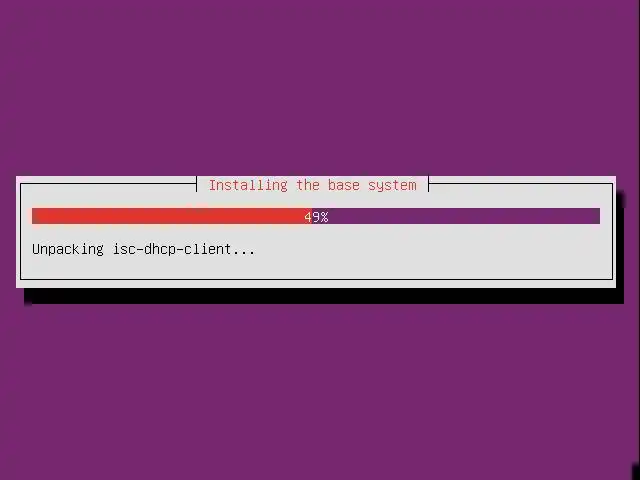Click the word "base" in the title

click(344, 185)
